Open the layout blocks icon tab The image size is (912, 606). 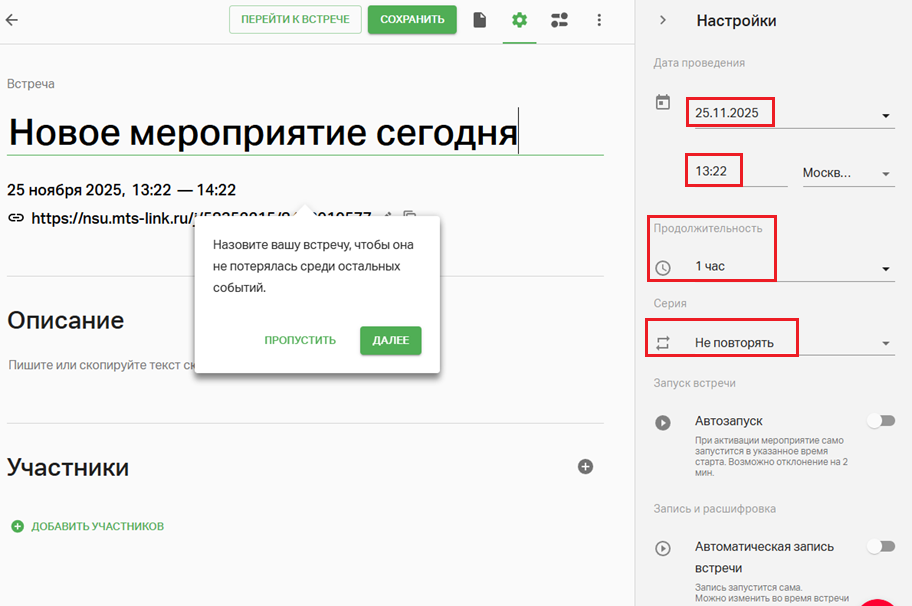pyautogui.click(x=559, y=20)
